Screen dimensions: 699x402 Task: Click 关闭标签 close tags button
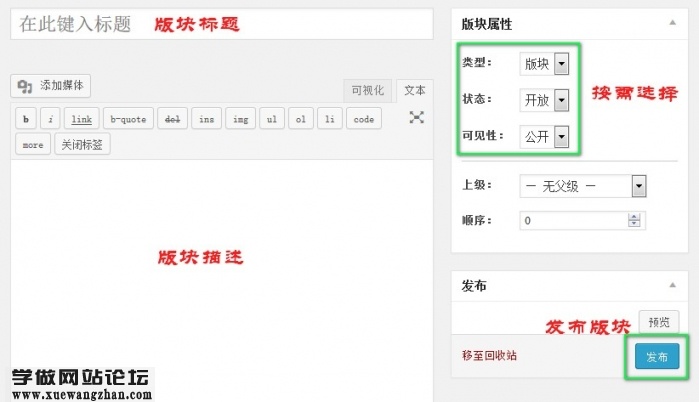pyautogui.click(x=82, y=144)
